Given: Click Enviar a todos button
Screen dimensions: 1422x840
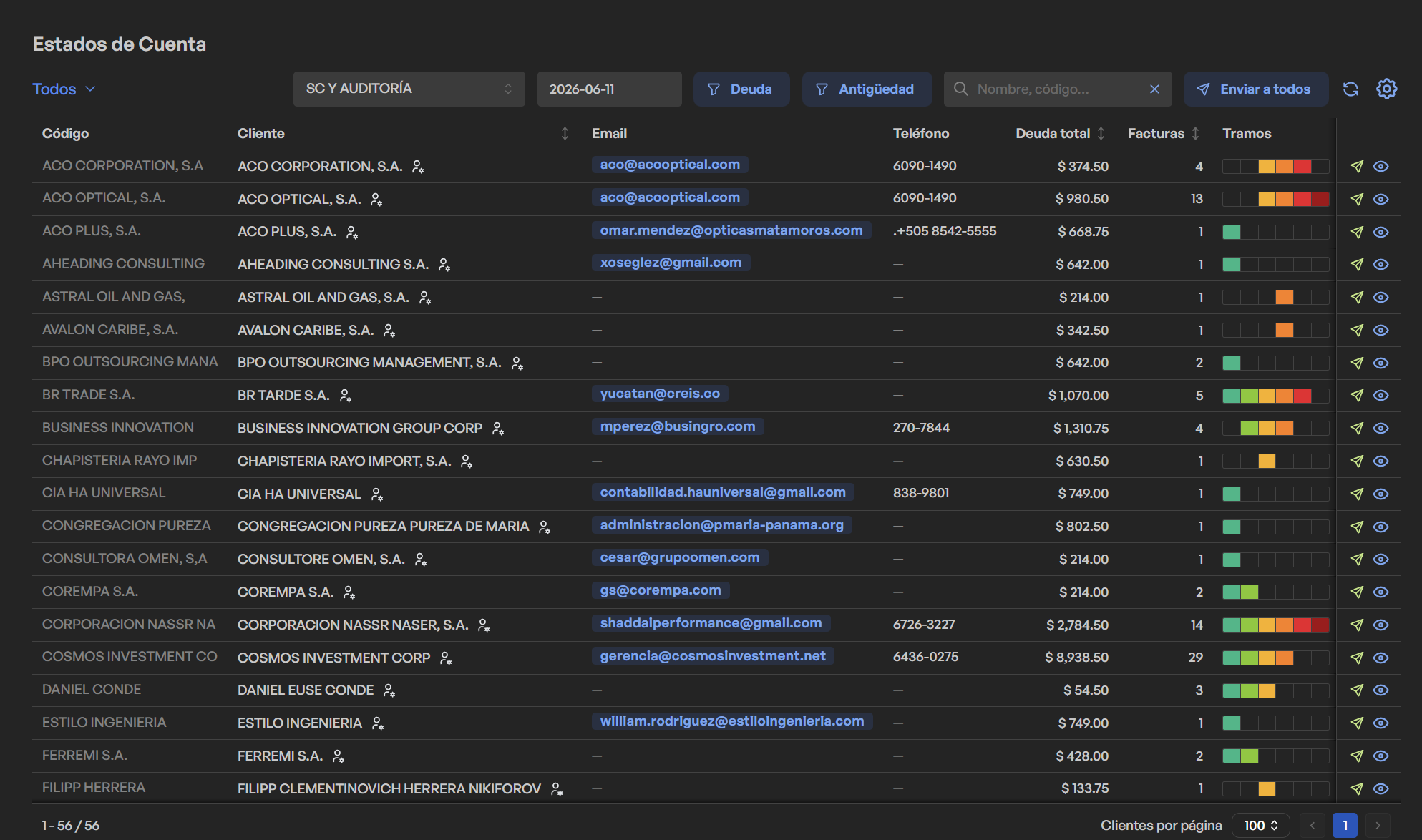Looking at the screenshot, I should click(1256, 89).
